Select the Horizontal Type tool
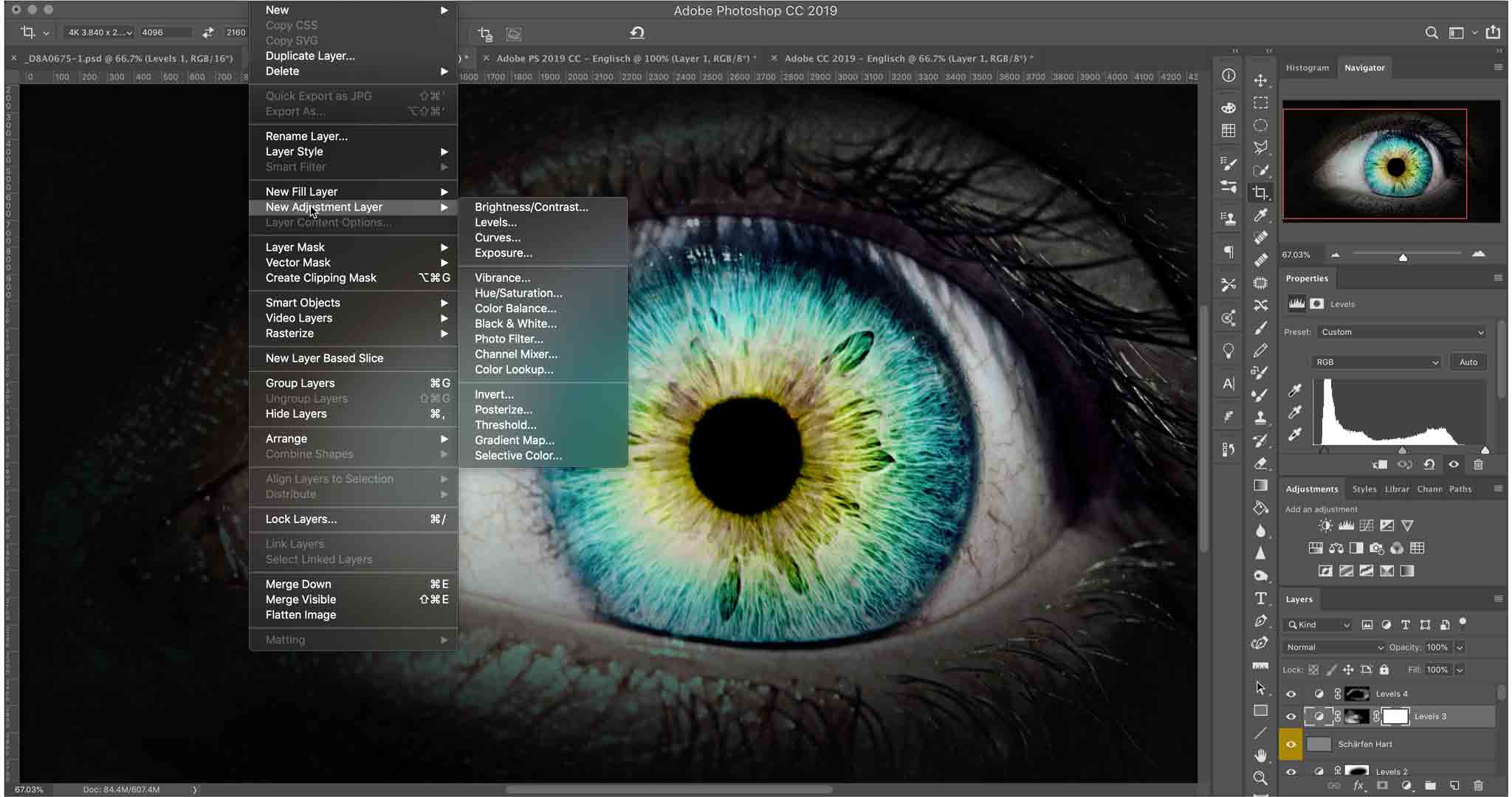Screen dimensions: 1512x797 click(1260, 598)
